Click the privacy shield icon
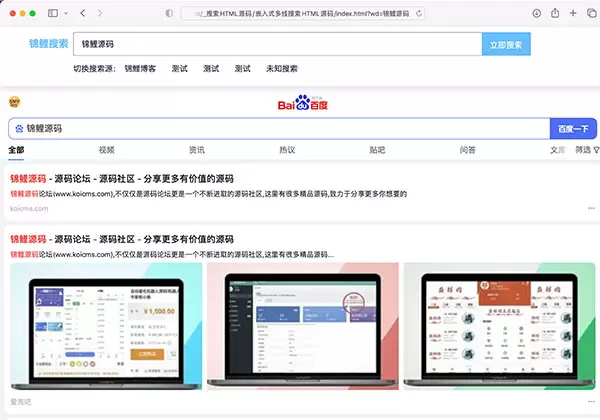The height and width of the screenshot is (420, 600). tap(169, 13)
